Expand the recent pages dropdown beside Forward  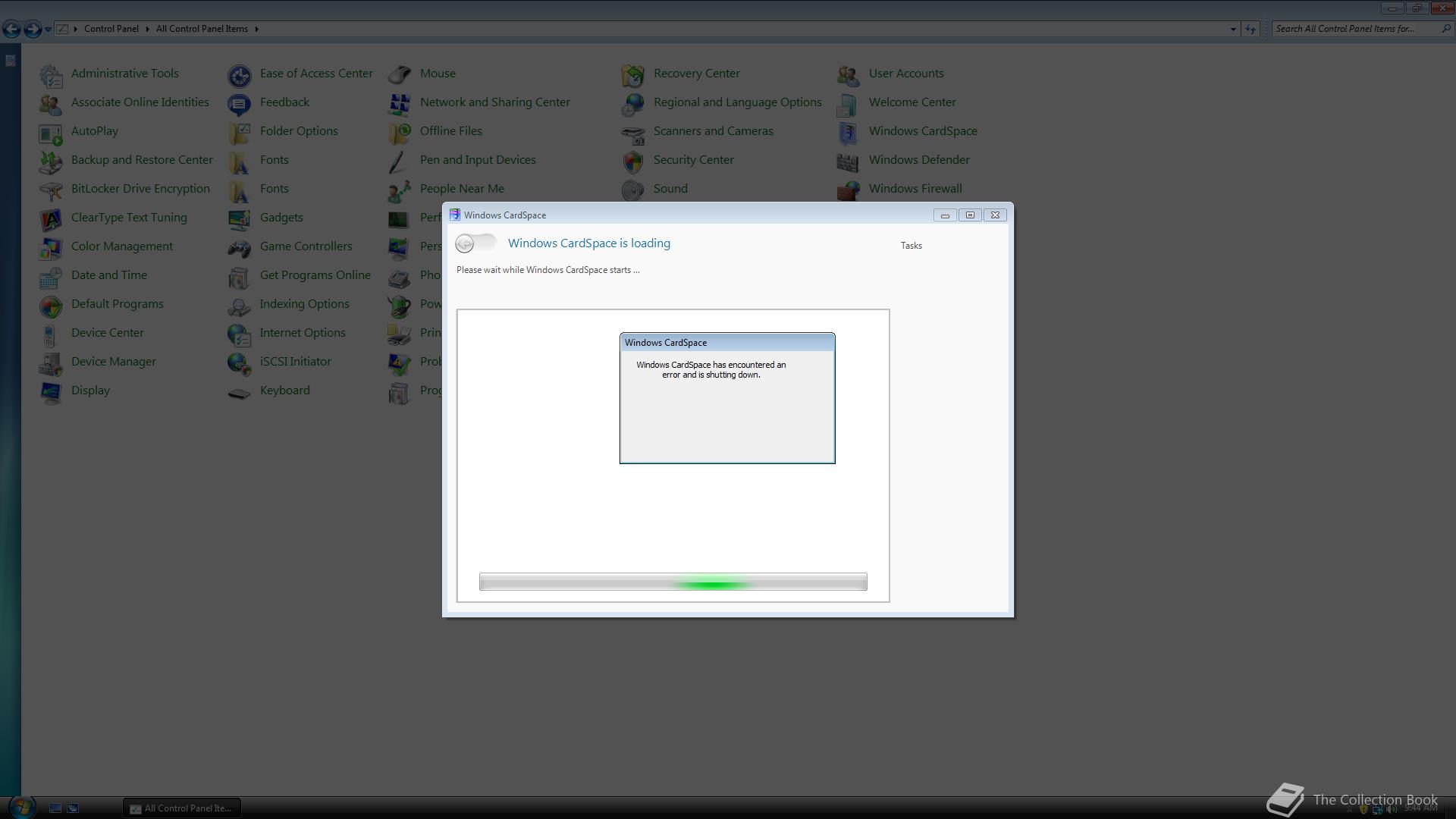(48, 29)
